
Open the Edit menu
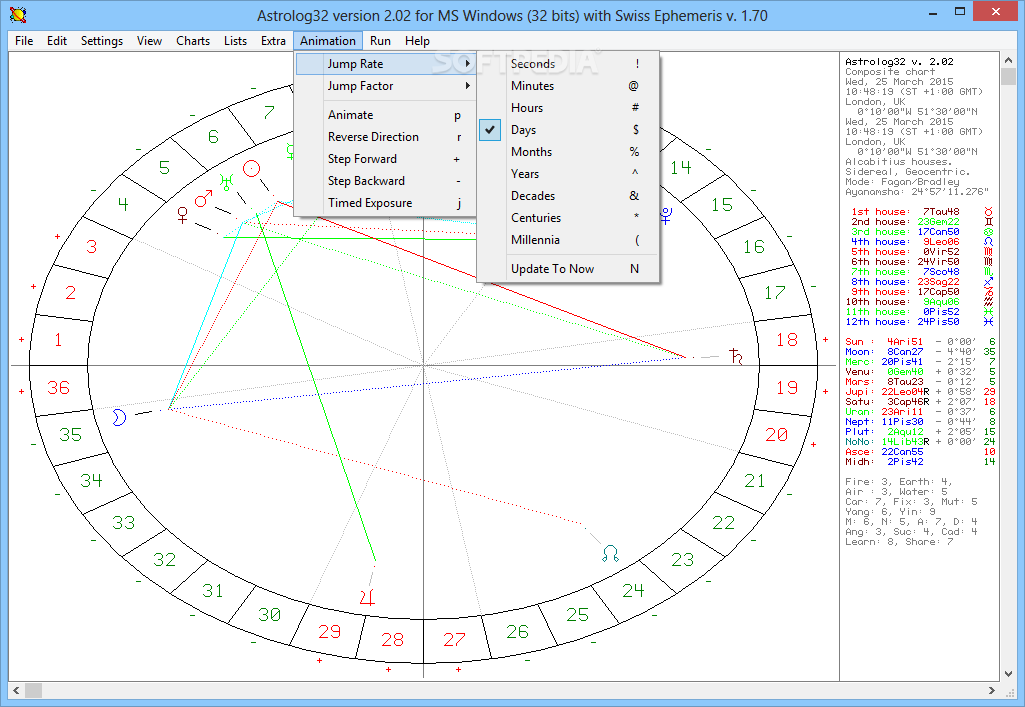pyautogui.click(x=57, y=41)
